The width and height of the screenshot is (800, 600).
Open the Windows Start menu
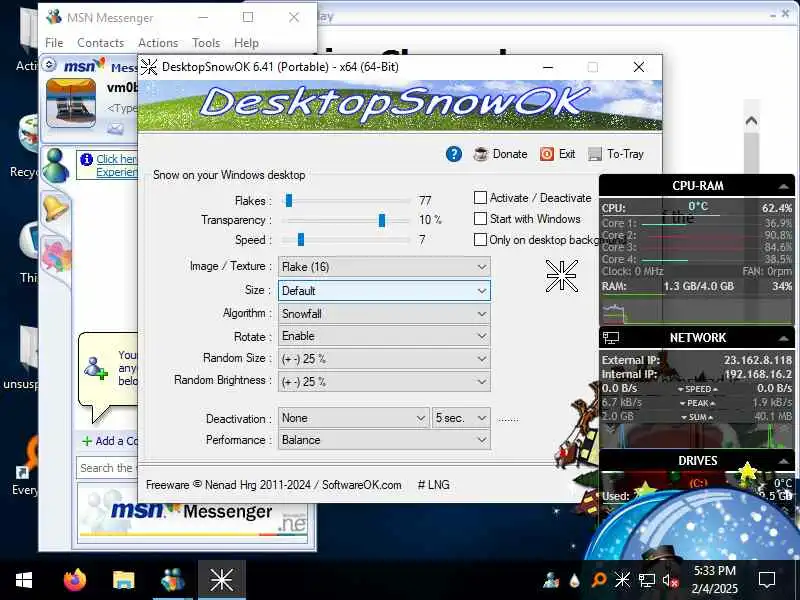pos(24,580)
